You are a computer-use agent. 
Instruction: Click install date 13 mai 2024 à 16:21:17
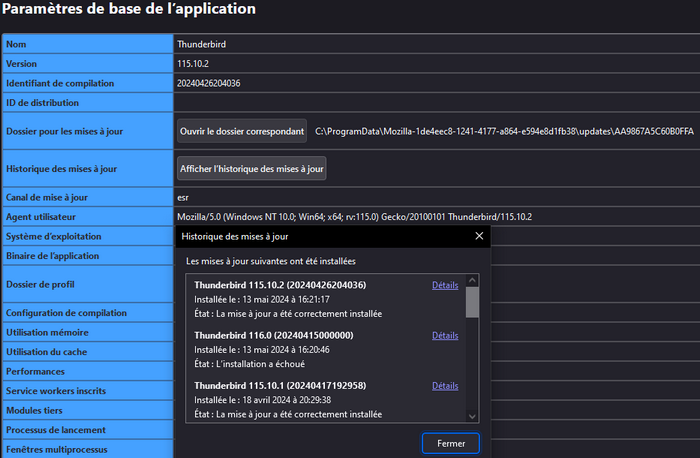click(x=286, y=300)
